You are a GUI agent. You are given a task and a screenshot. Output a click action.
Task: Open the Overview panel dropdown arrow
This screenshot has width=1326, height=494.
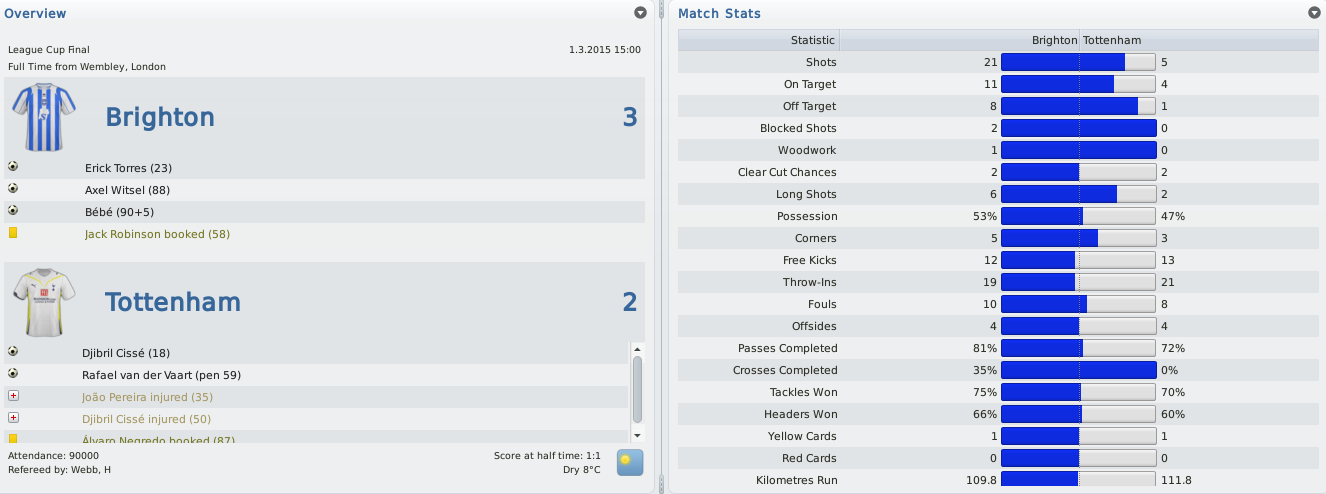(x=640, y=13)
